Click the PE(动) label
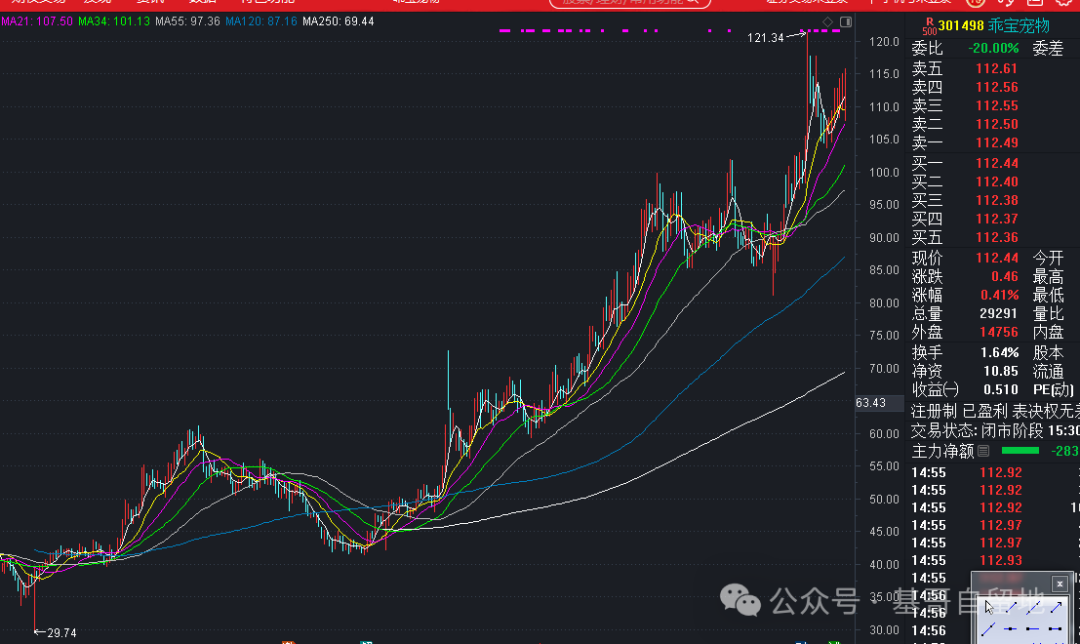 pos(1052,390)
